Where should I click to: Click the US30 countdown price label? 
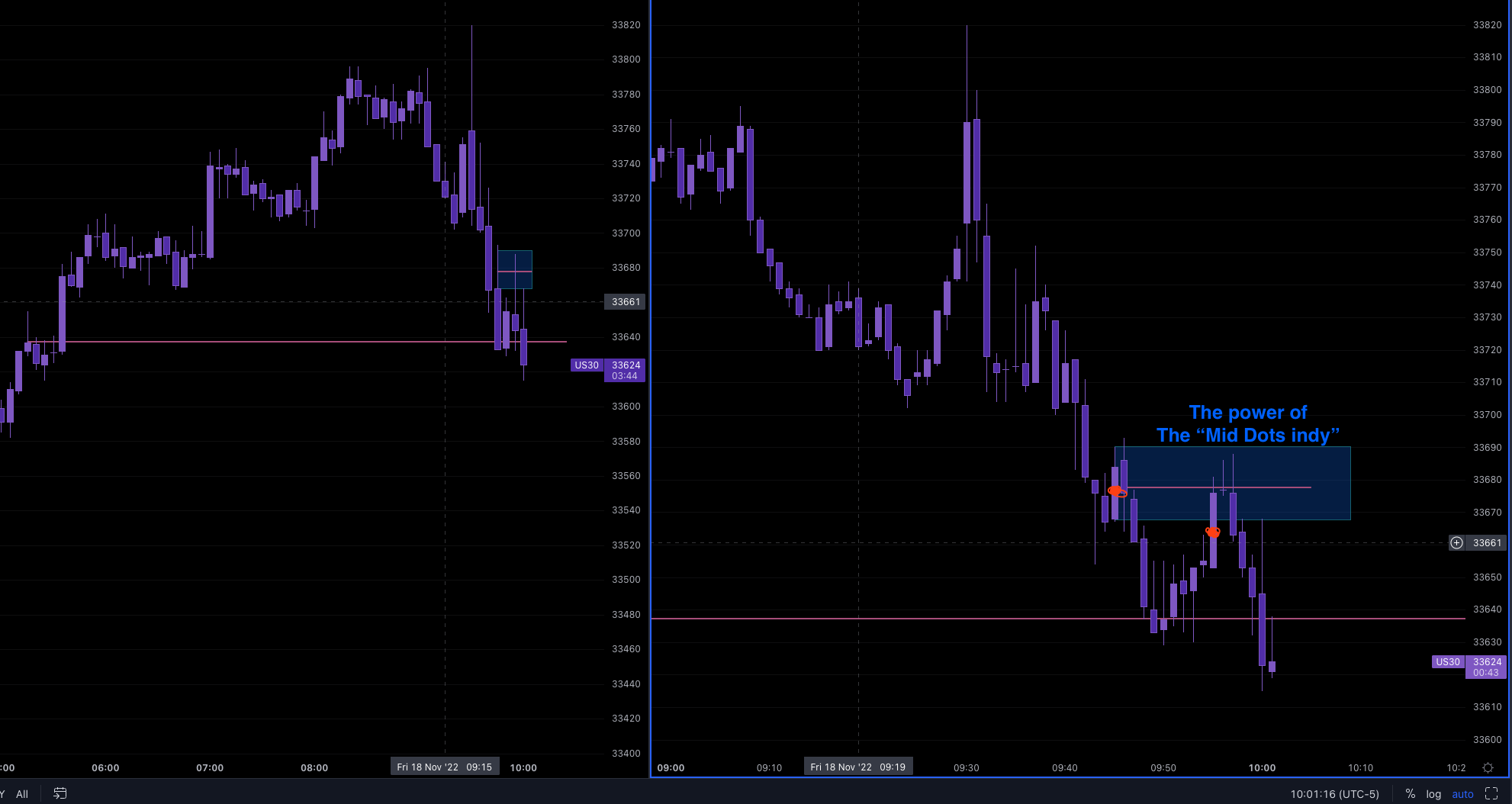[1485, 667]
